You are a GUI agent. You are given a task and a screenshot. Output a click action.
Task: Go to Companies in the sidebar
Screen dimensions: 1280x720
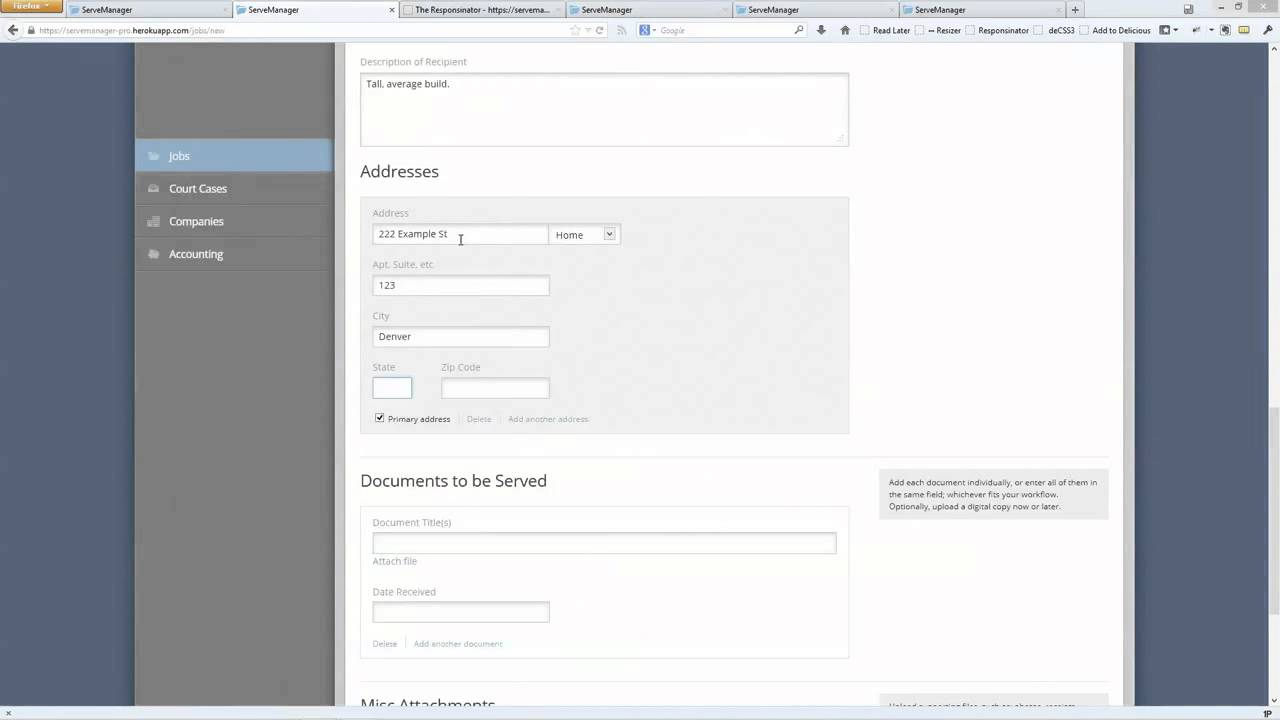click(x=233, y=221)
